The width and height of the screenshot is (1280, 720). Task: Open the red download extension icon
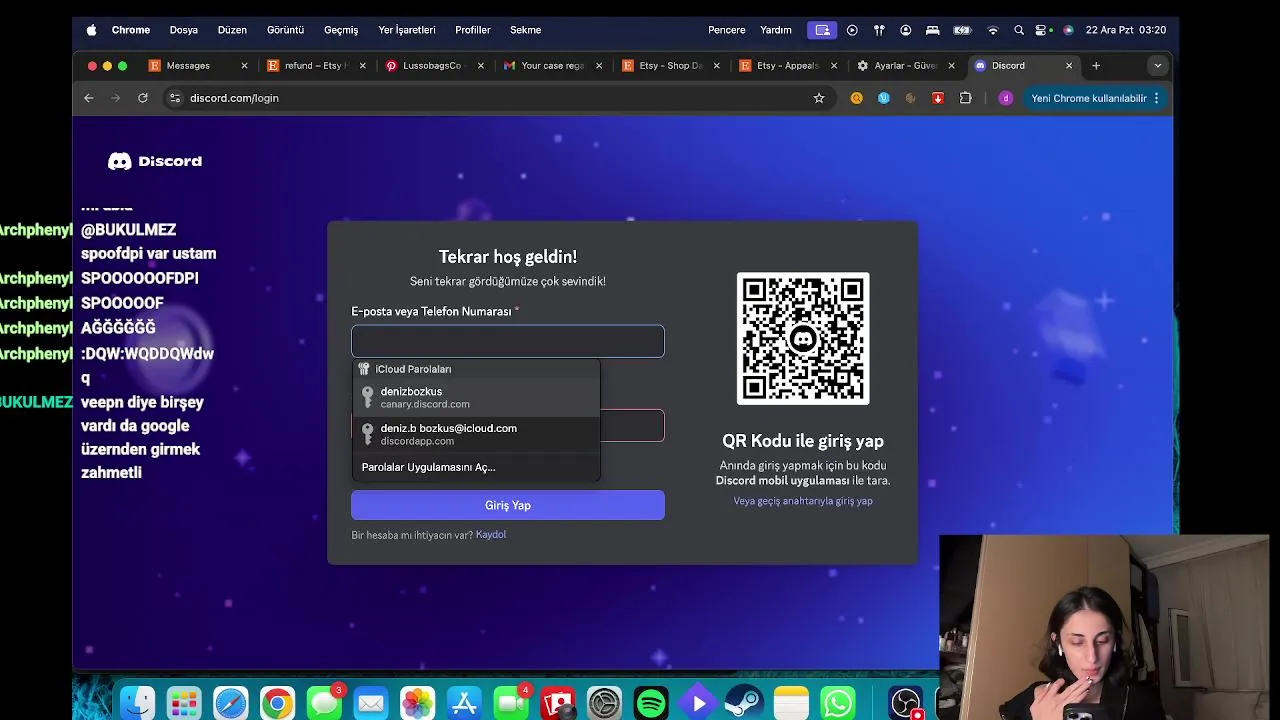pyautogui.click(x=938, y=98)
